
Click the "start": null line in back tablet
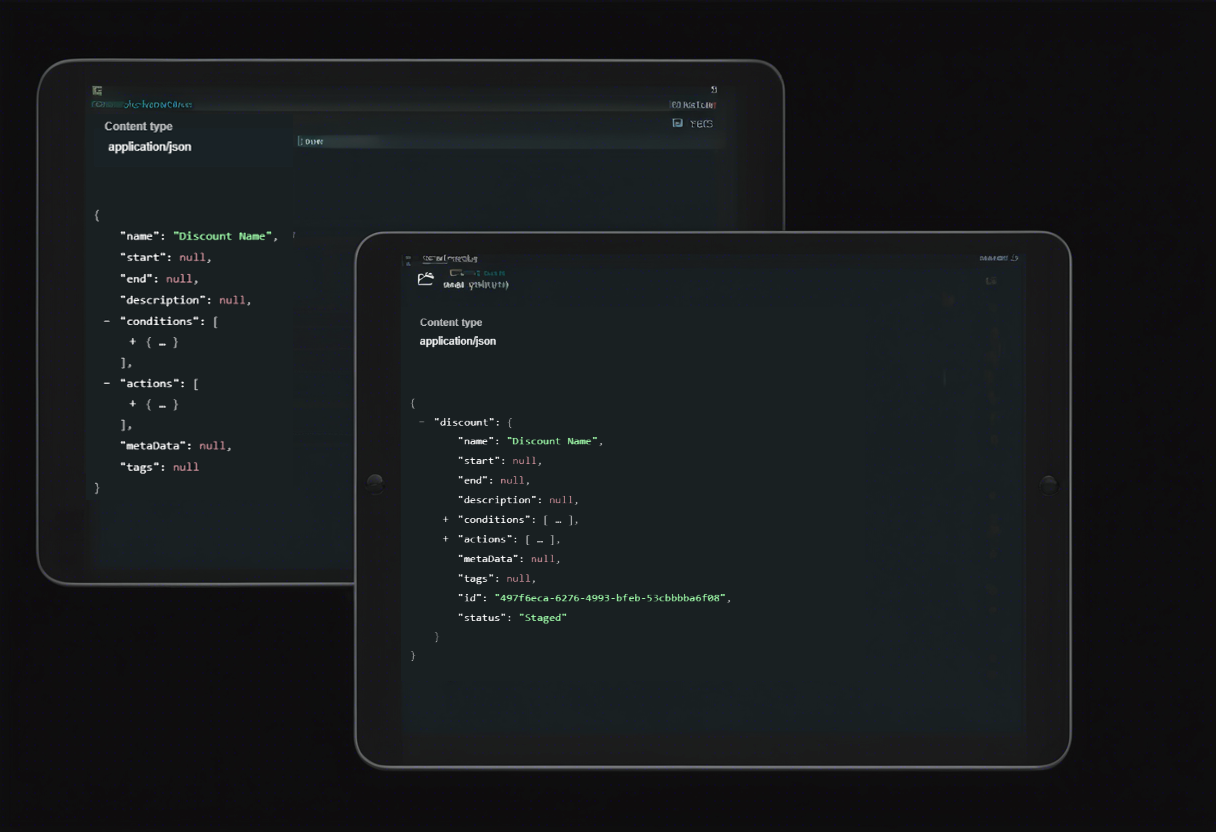pyautogui.click(x=166, y=257)
